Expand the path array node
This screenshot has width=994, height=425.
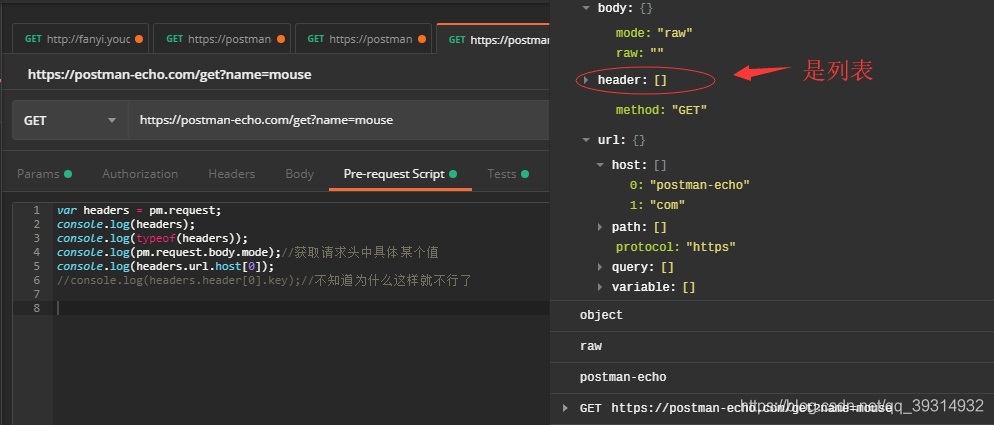[x=601, y=228]
